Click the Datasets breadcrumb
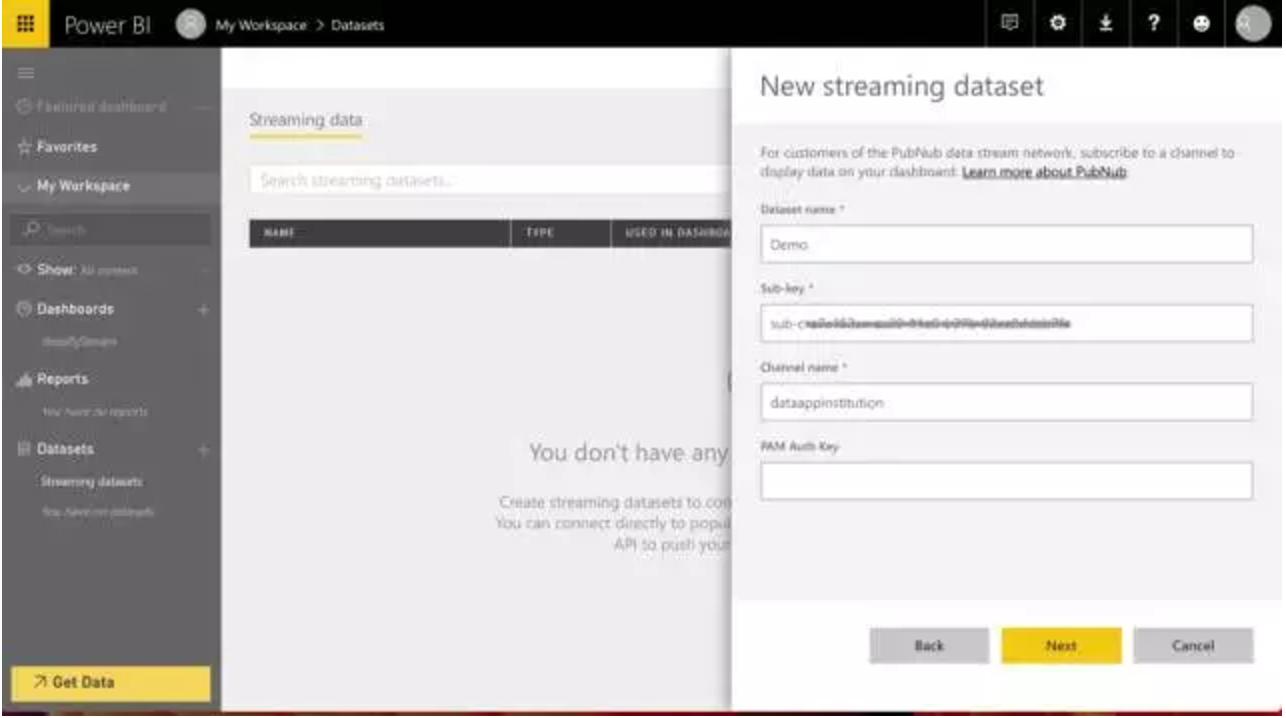 pos(357,25)
